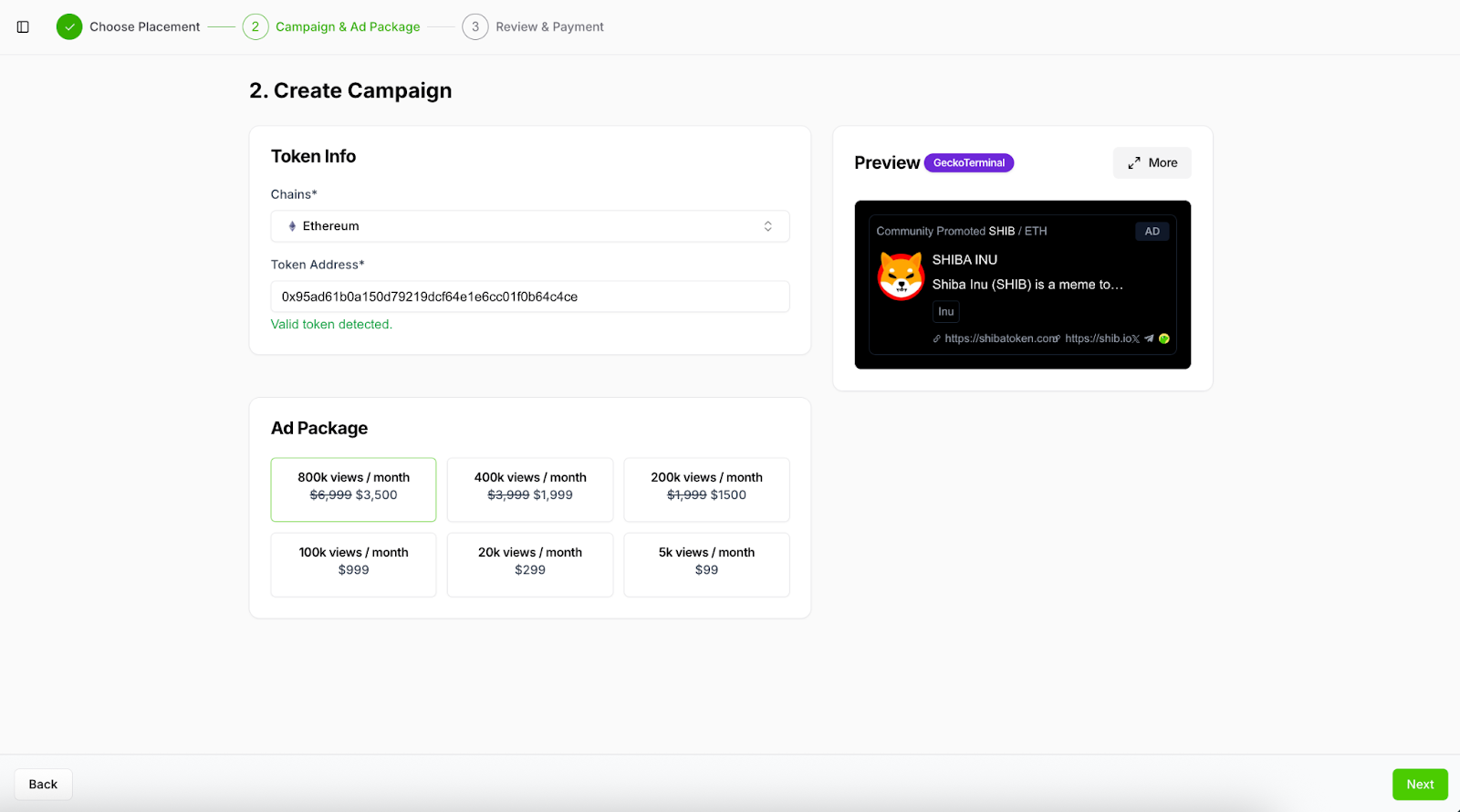Click the up-down chevron in Chains selector
The height and width of the screenshot is (812, 1460).
pos(768,226)
